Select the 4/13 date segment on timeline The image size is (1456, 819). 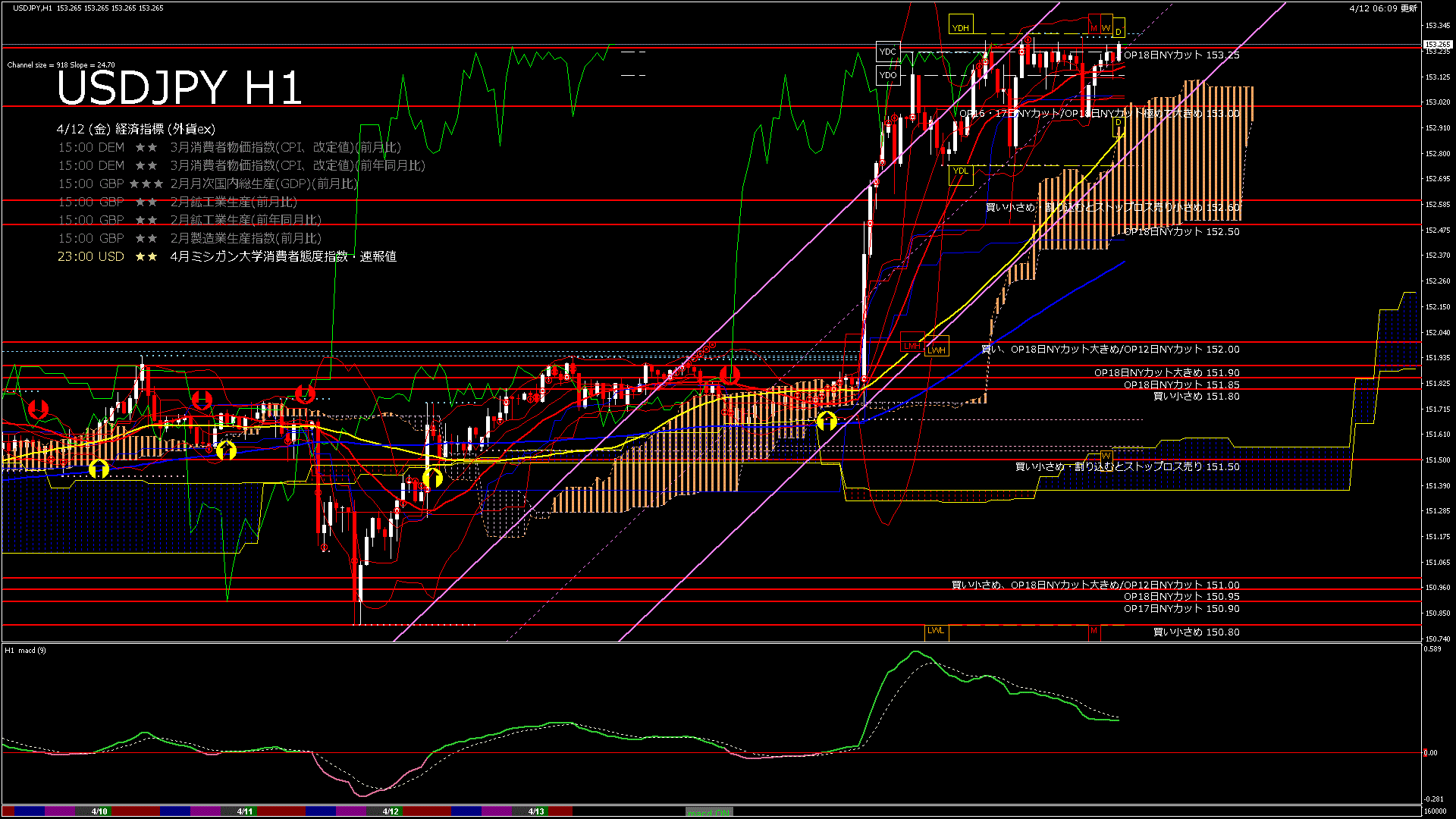click(536, 811)
